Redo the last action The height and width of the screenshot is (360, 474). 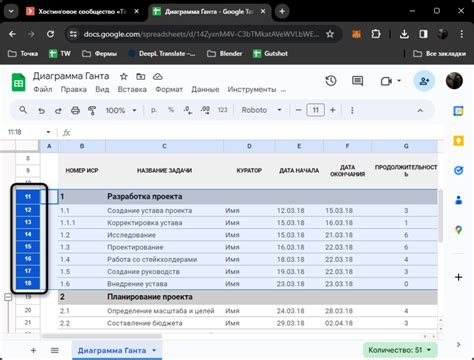pyautogui.click(x=58, y=110)
